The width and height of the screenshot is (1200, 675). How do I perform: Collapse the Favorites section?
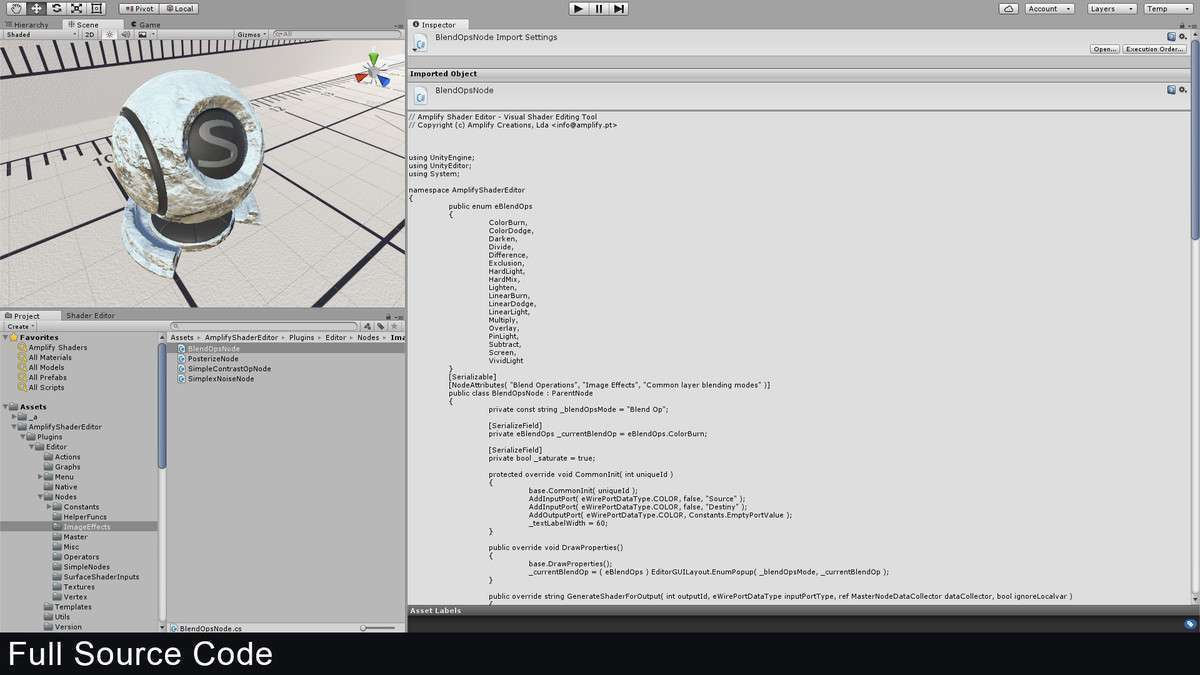click(5, 338)
